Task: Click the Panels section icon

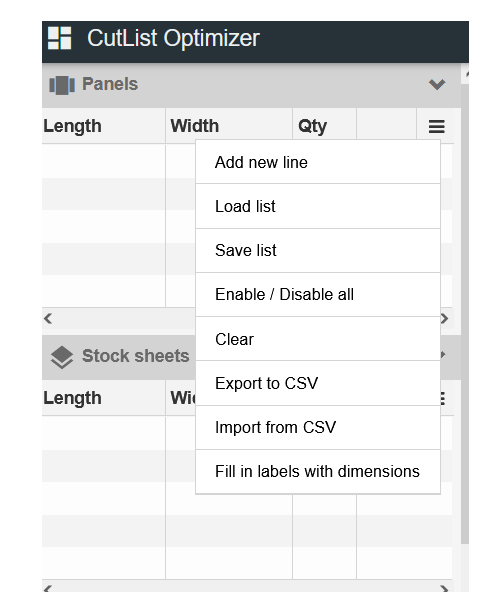Action: coord(62,85)
